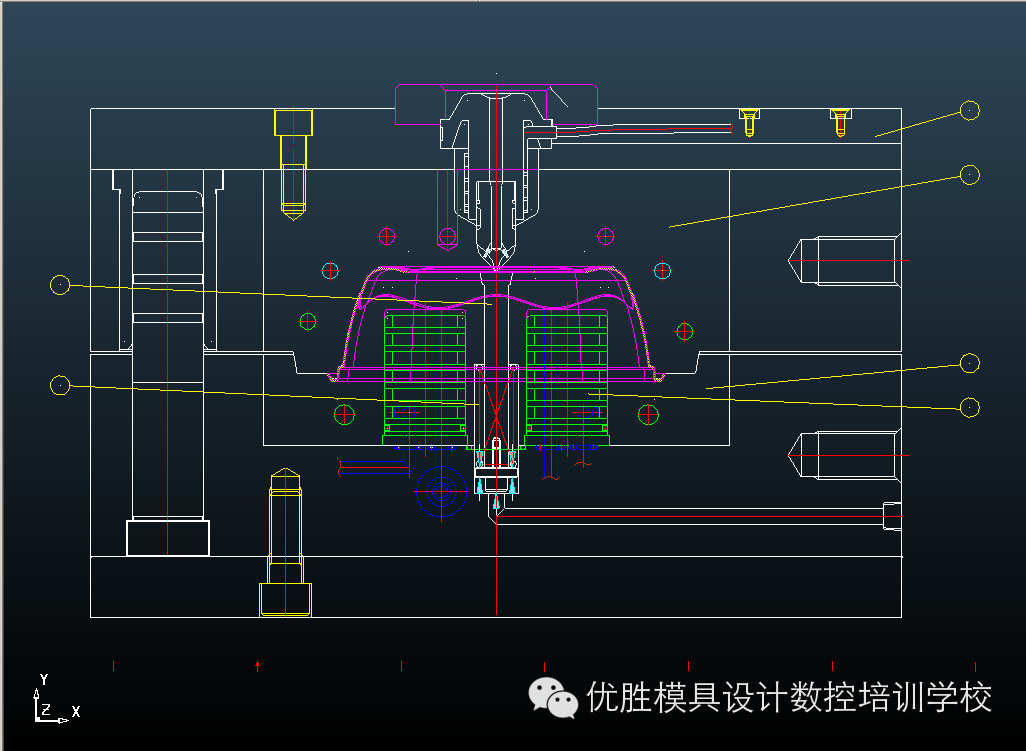Screen dimensions: 1026x751
Task: Select the lower-left green crosshair circle
Action: point(344,414)
